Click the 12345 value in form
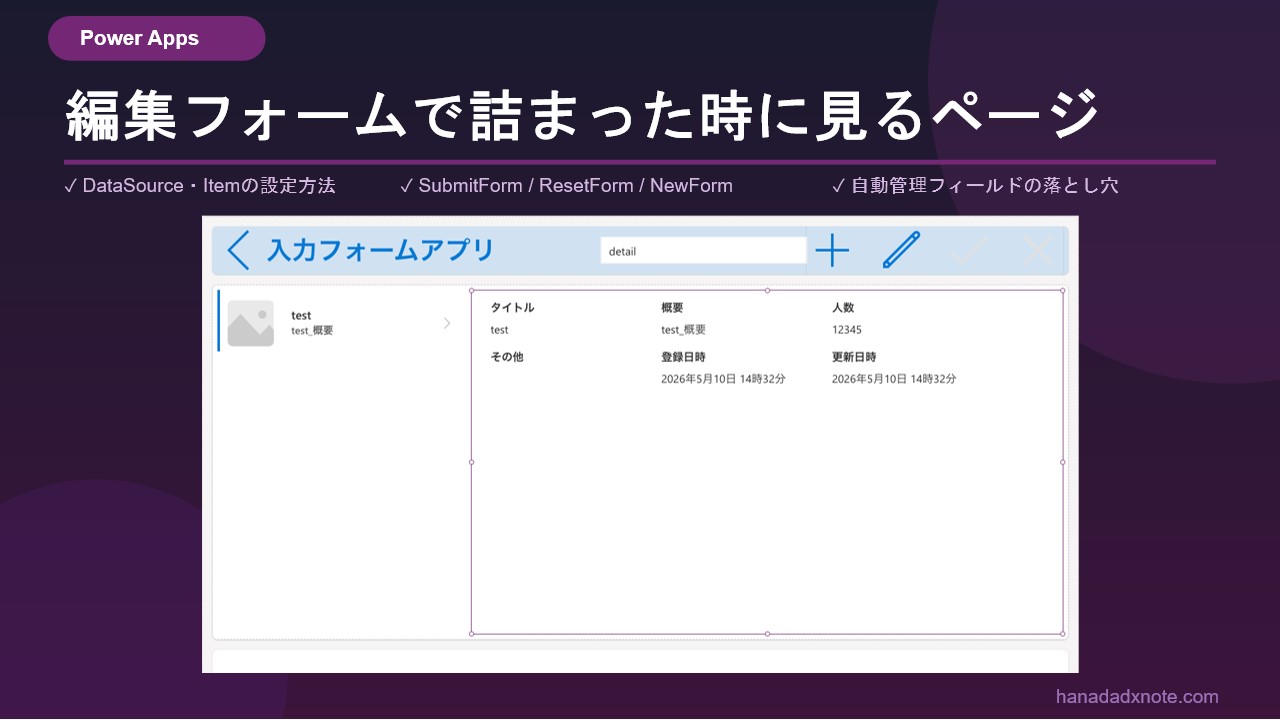 (x=847, y=329)
